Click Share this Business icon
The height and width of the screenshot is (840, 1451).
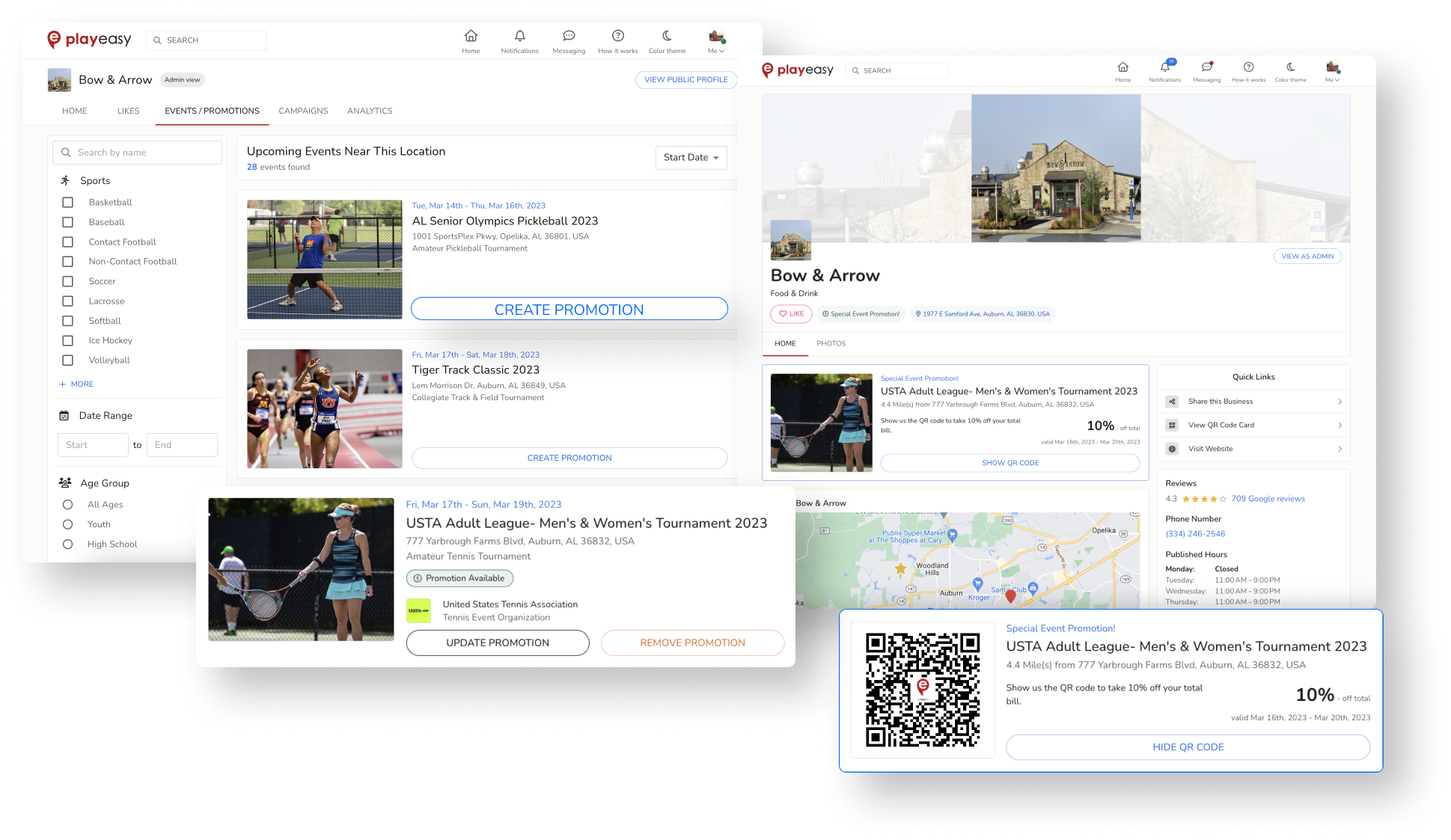point(1173,402)
